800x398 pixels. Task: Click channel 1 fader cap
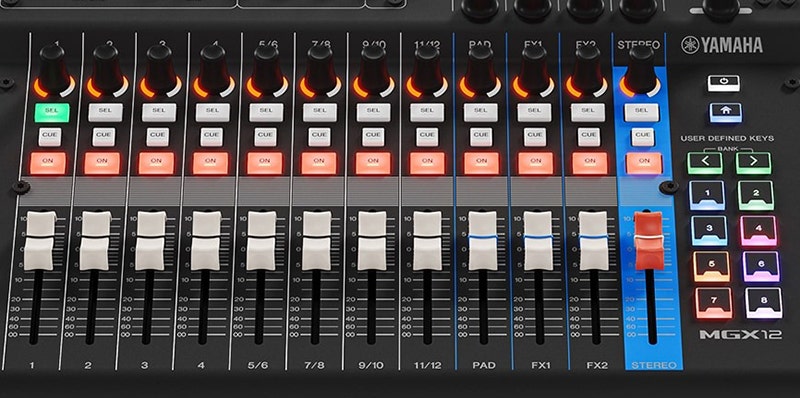pos(40,241)
